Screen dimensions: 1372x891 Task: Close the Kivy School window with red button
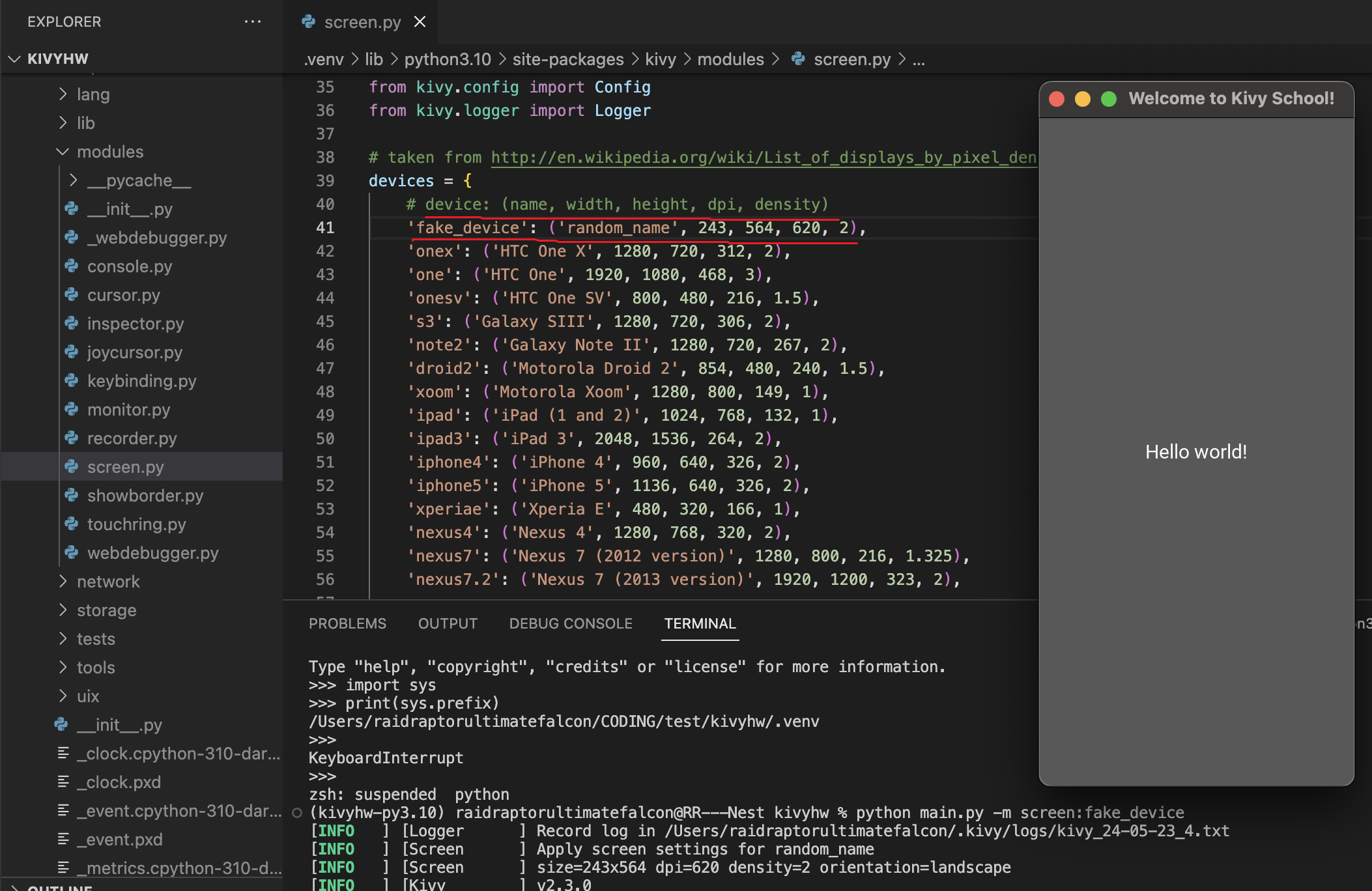pyautogui.click(x=1057, y=98)
